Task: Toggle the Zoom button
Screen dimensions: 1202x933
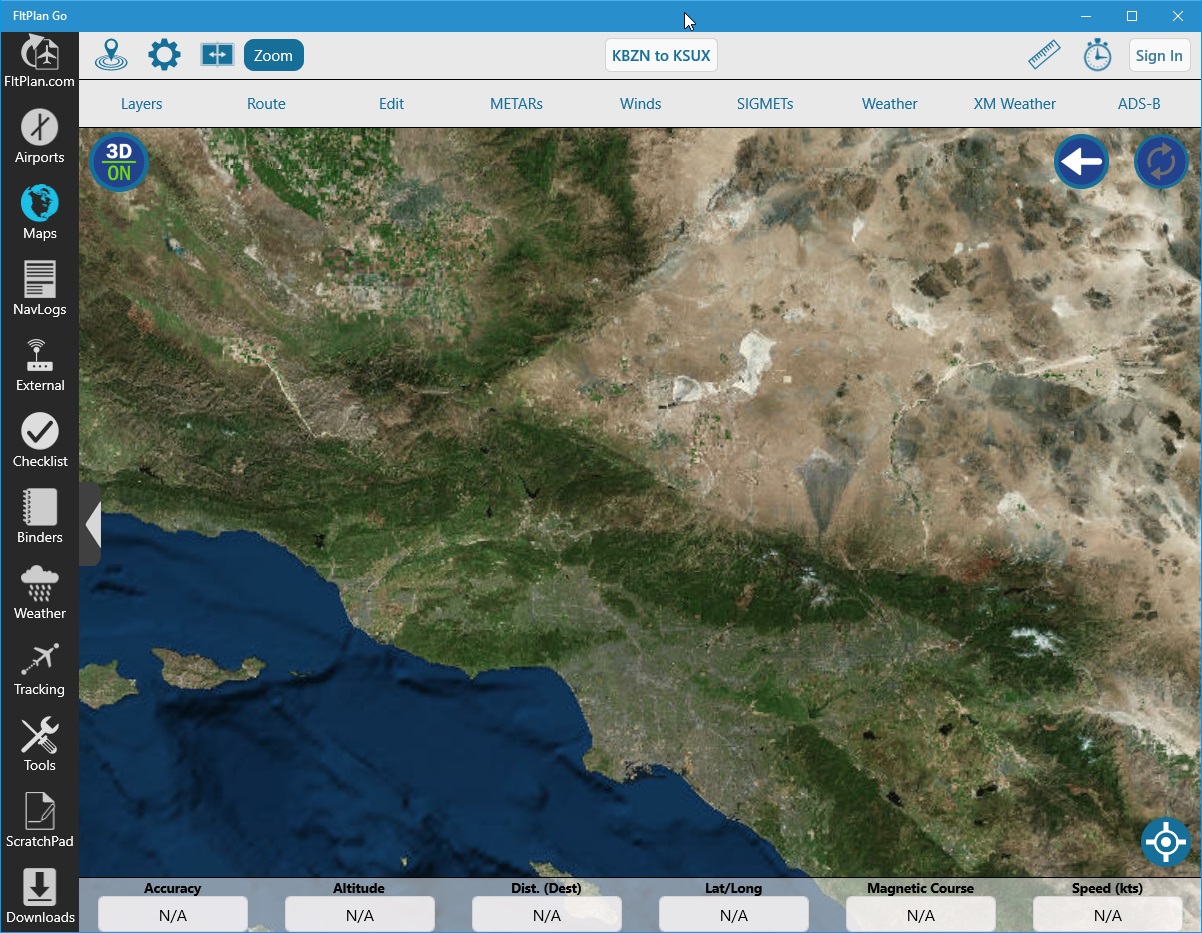Action: click(273, 55)
